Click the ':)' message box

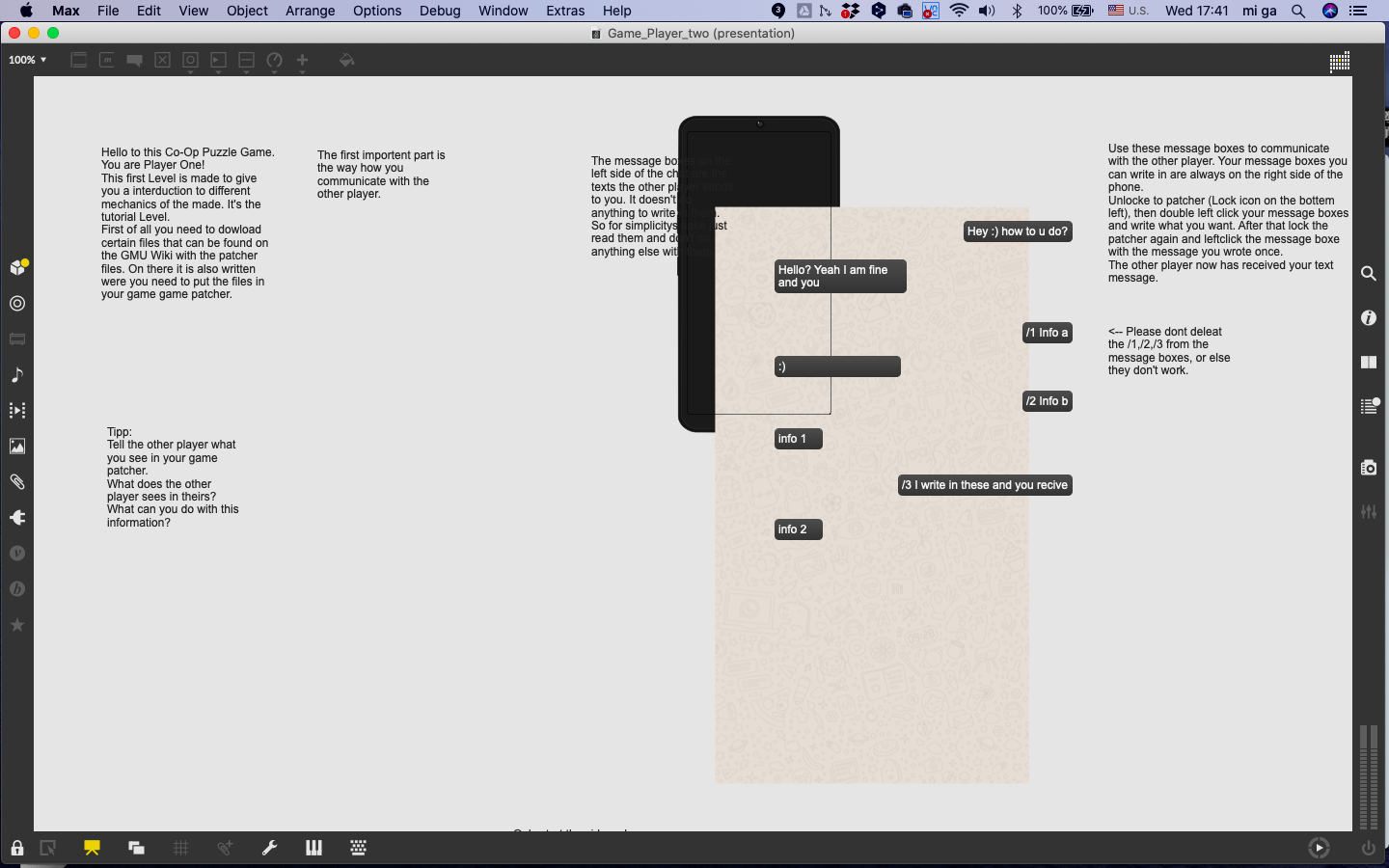point(837,366)
